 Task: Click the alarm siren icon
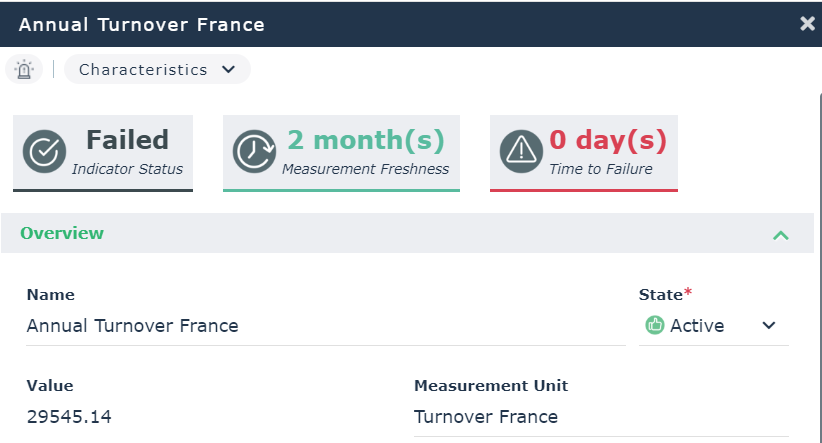pyautogui.click(x=25, y=70)
